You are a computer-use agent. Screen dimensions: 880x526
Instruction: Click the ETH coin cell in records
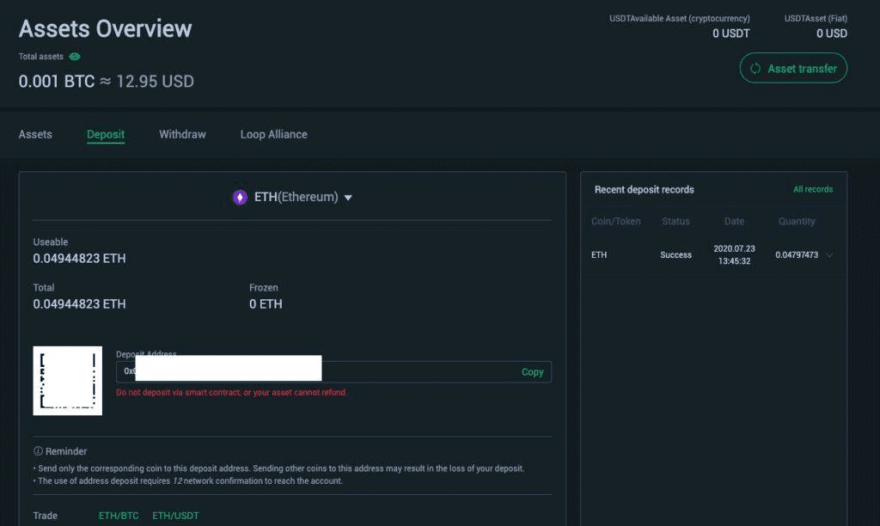[x=599, y=255]
